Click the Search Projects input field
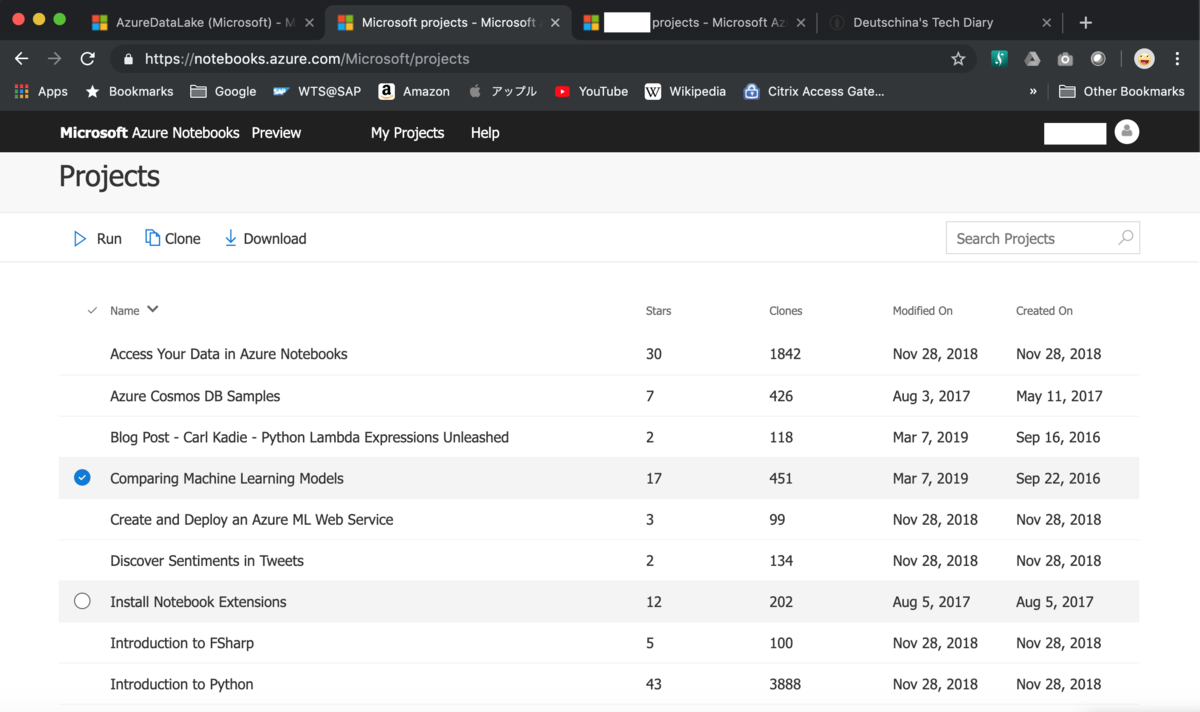Viewport: 1200px width, 712px height. [1030, 238]
